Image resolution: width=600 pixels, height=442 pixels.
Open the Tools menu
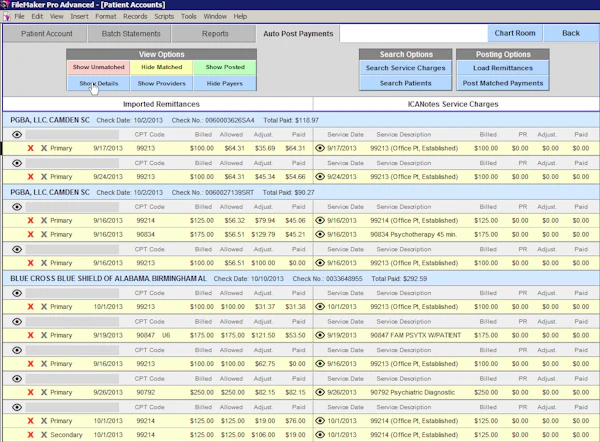(x=189, y=16)
